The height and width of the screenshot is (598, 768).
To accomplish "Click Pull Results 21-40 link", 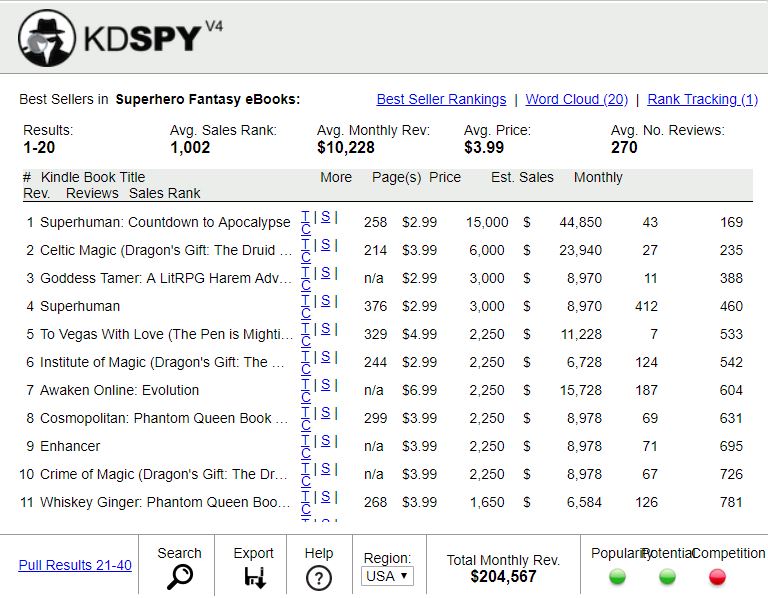I will click(75, 565).
